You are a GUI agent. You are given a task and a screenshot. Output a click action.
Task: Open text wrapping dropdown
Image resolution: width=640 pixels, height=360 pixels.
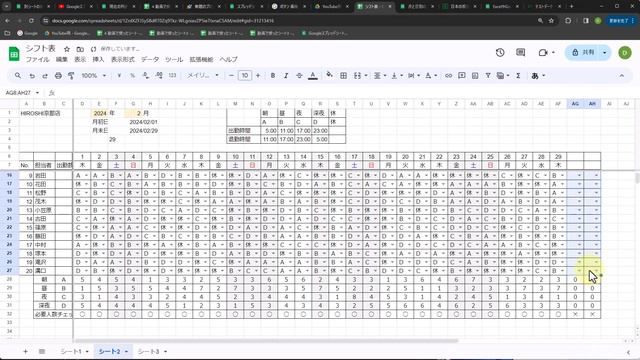[414, 76]
